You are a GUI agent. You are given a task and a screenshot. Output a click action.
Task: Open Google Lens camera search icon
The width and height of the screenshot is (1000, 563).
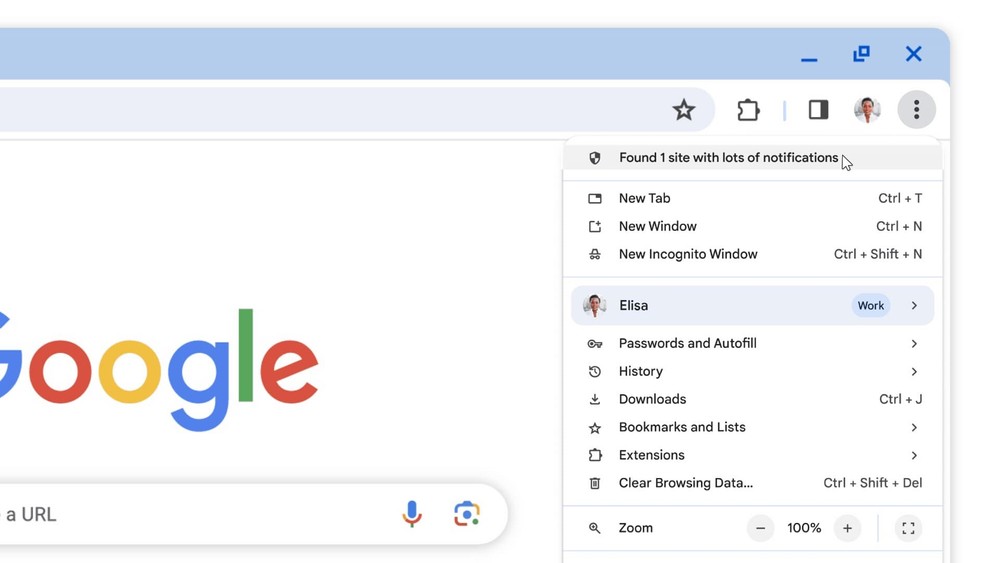(466, 514)
